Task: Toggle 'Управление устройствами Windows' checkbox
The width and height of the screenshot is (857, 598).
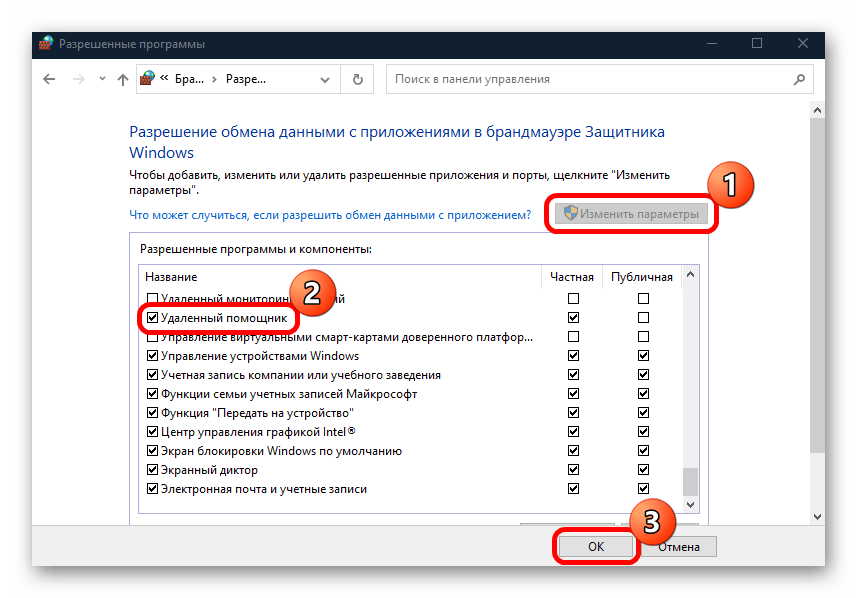Action: (152, 356)
